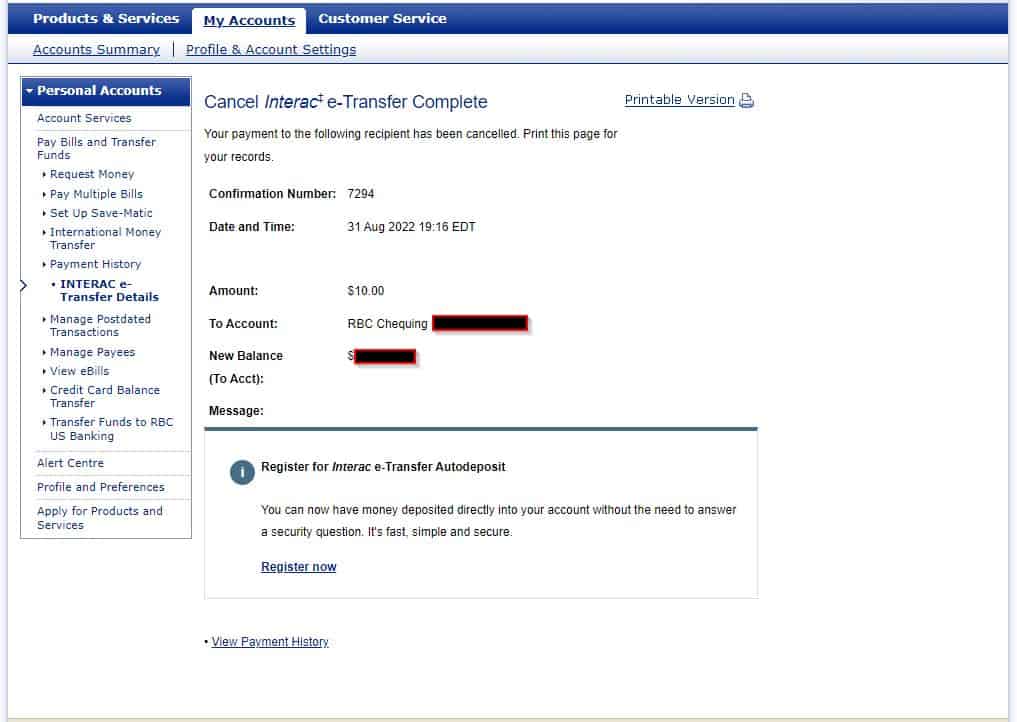The height and width of the screenshot is (722, 1017).
Task: Open the Products & Services tab
Action: point(106,18)
